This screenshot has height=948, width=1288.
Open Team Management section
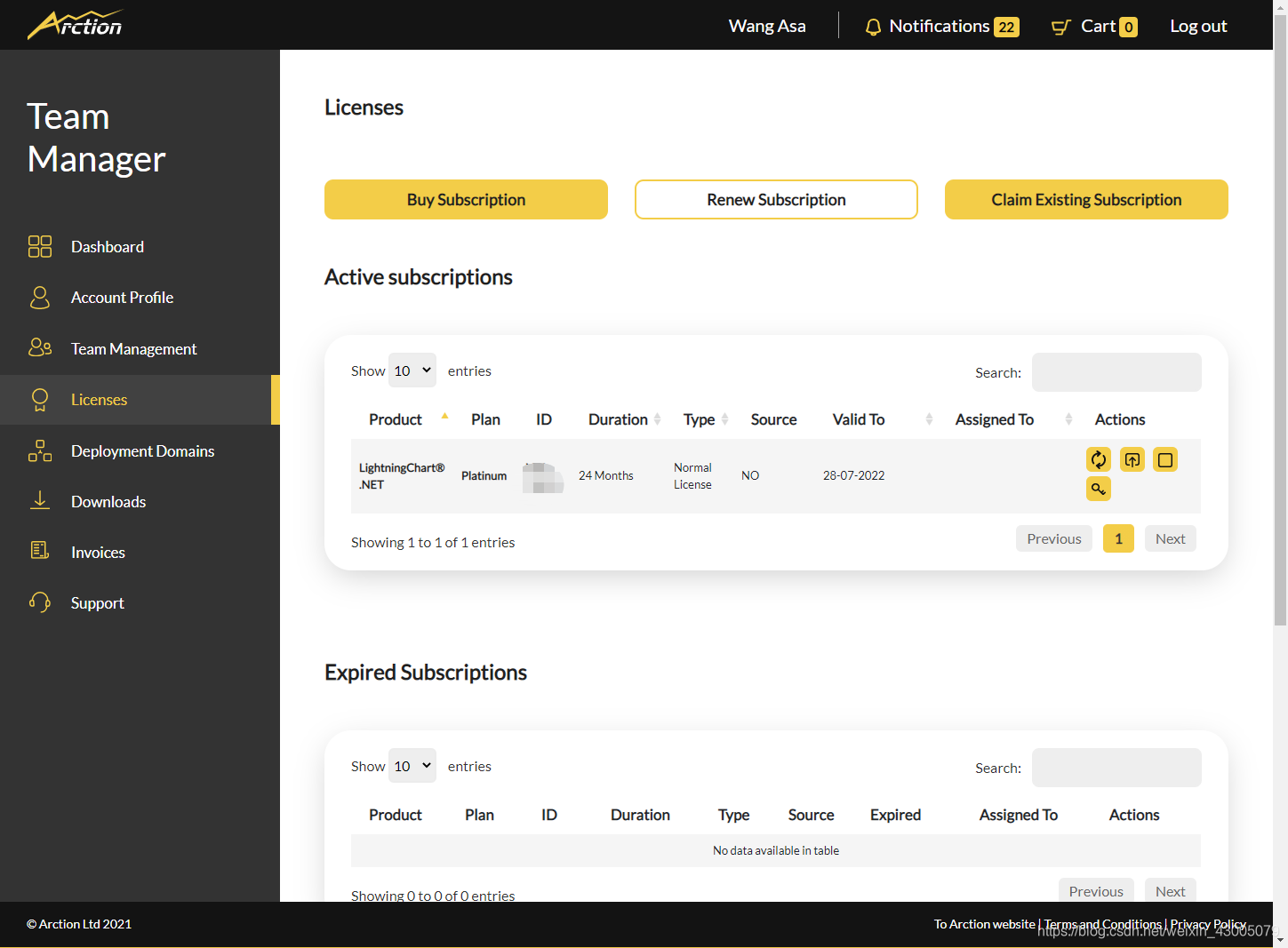[133, 349]
